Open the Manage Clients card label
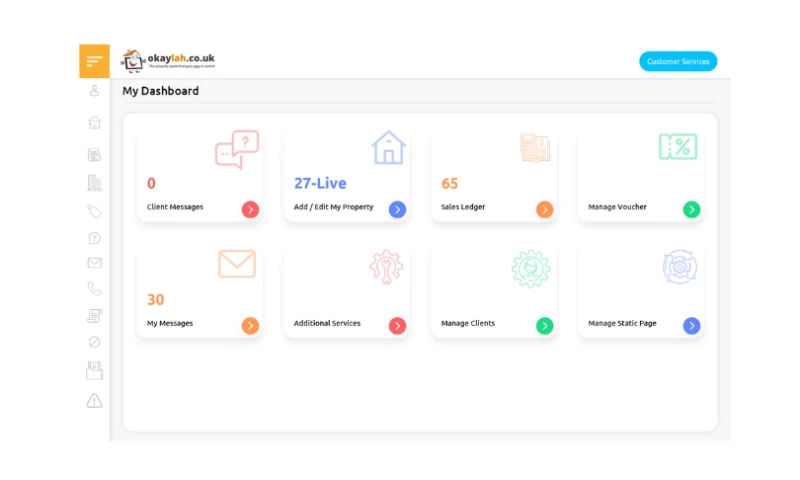This screenshot has height=480, width=800. 467,324
